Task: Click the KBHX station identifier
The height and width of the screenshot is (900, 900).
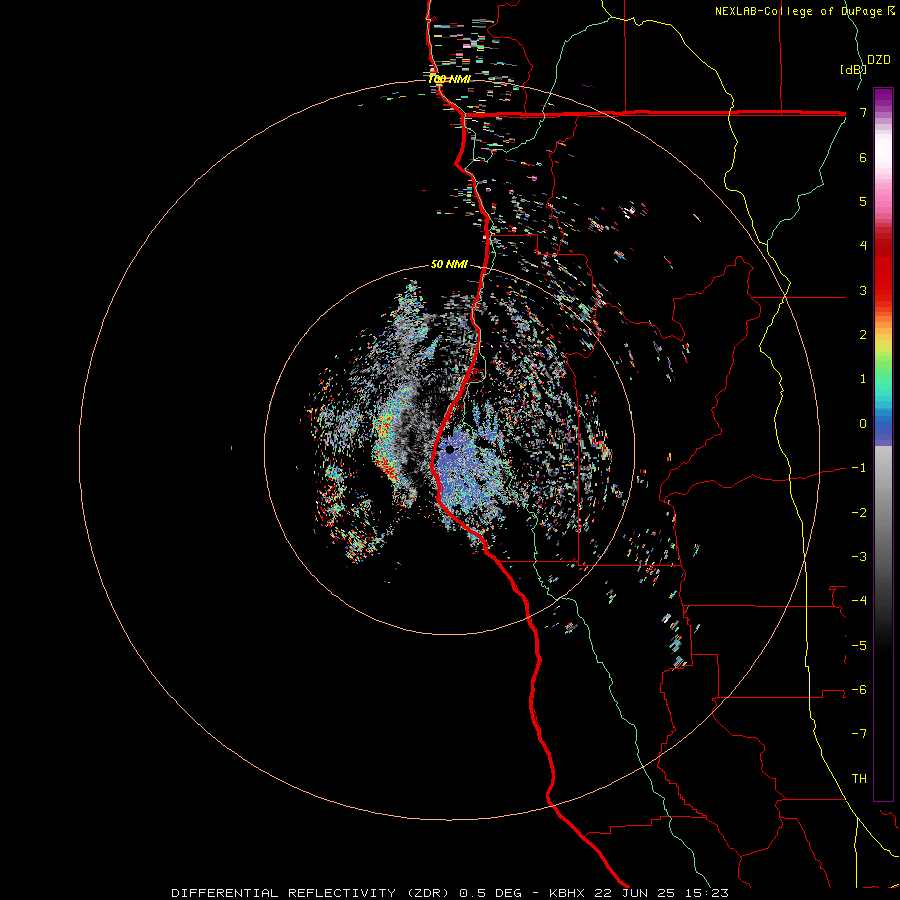Action: (567, 893)
